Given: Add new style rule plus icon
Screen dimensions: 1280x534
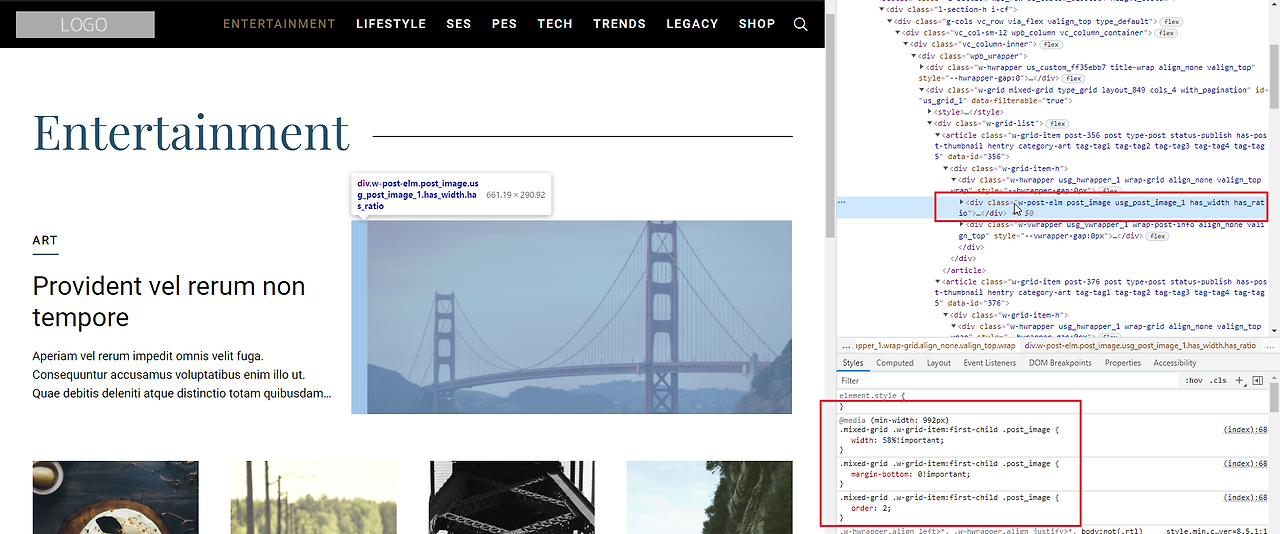Looking at the screenshot, I should click(1240, 380).
